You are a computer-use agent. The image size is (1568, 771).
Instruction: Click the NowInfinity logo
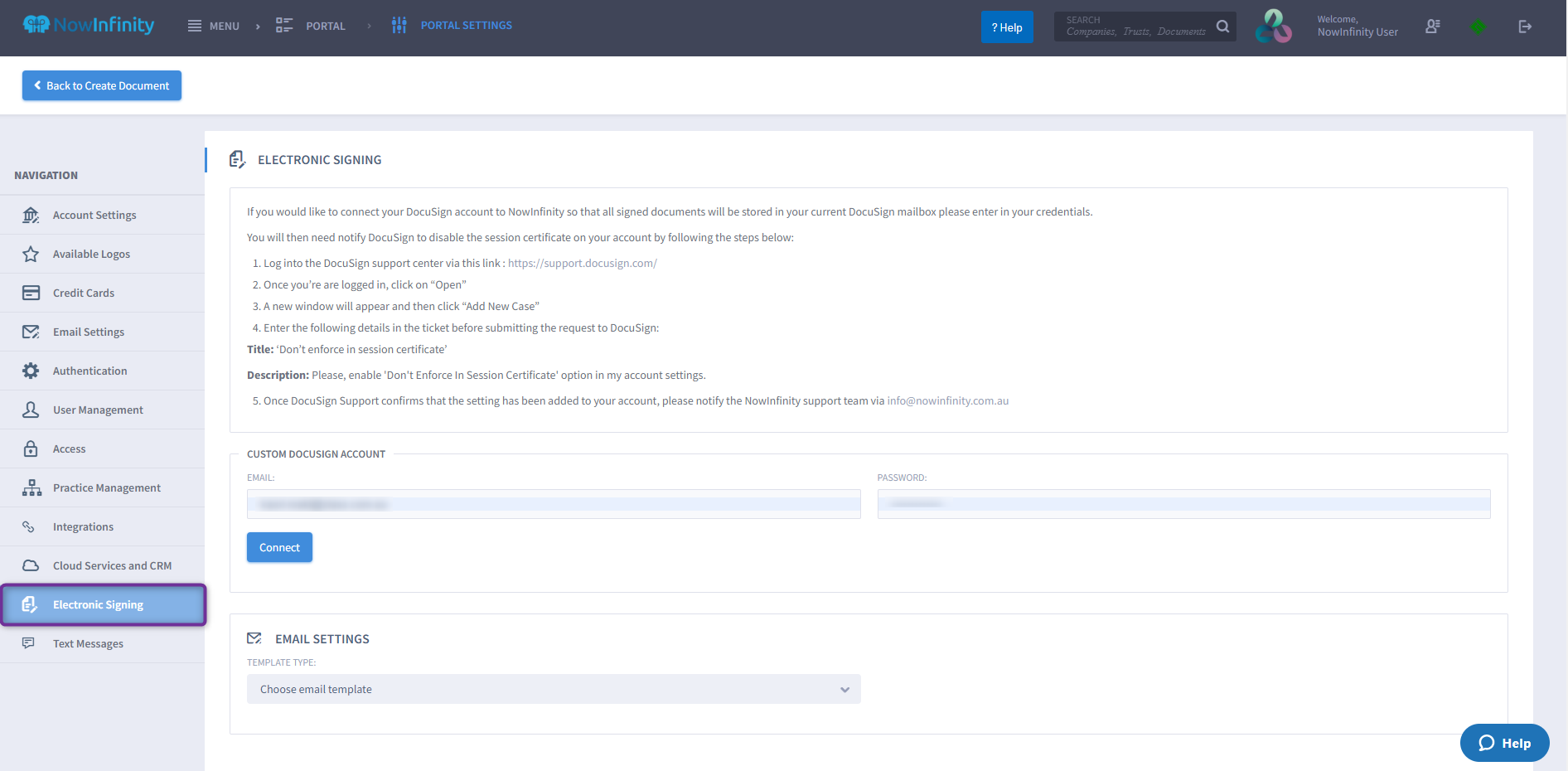tap(89, 25)
